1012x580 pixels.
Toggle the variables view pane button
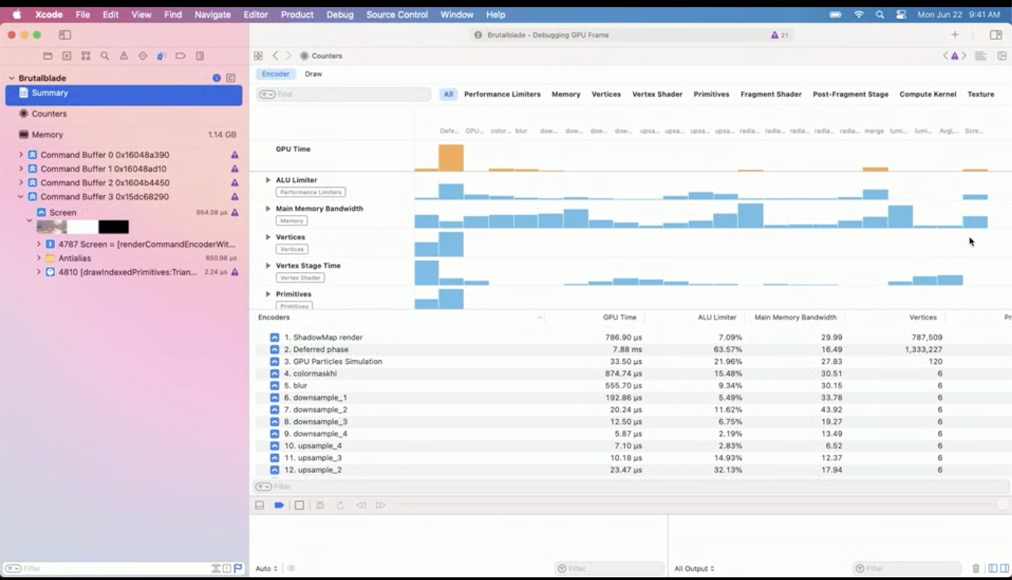[x=993, y=568]
